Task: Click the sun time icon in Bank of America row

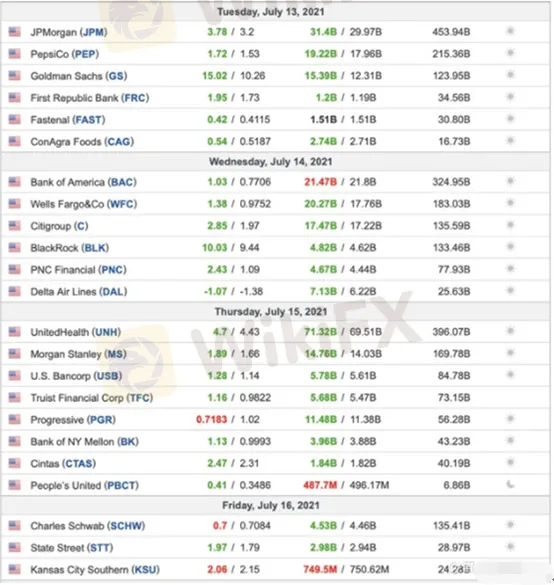Action: pyautogui.click(x=510, y=181)
